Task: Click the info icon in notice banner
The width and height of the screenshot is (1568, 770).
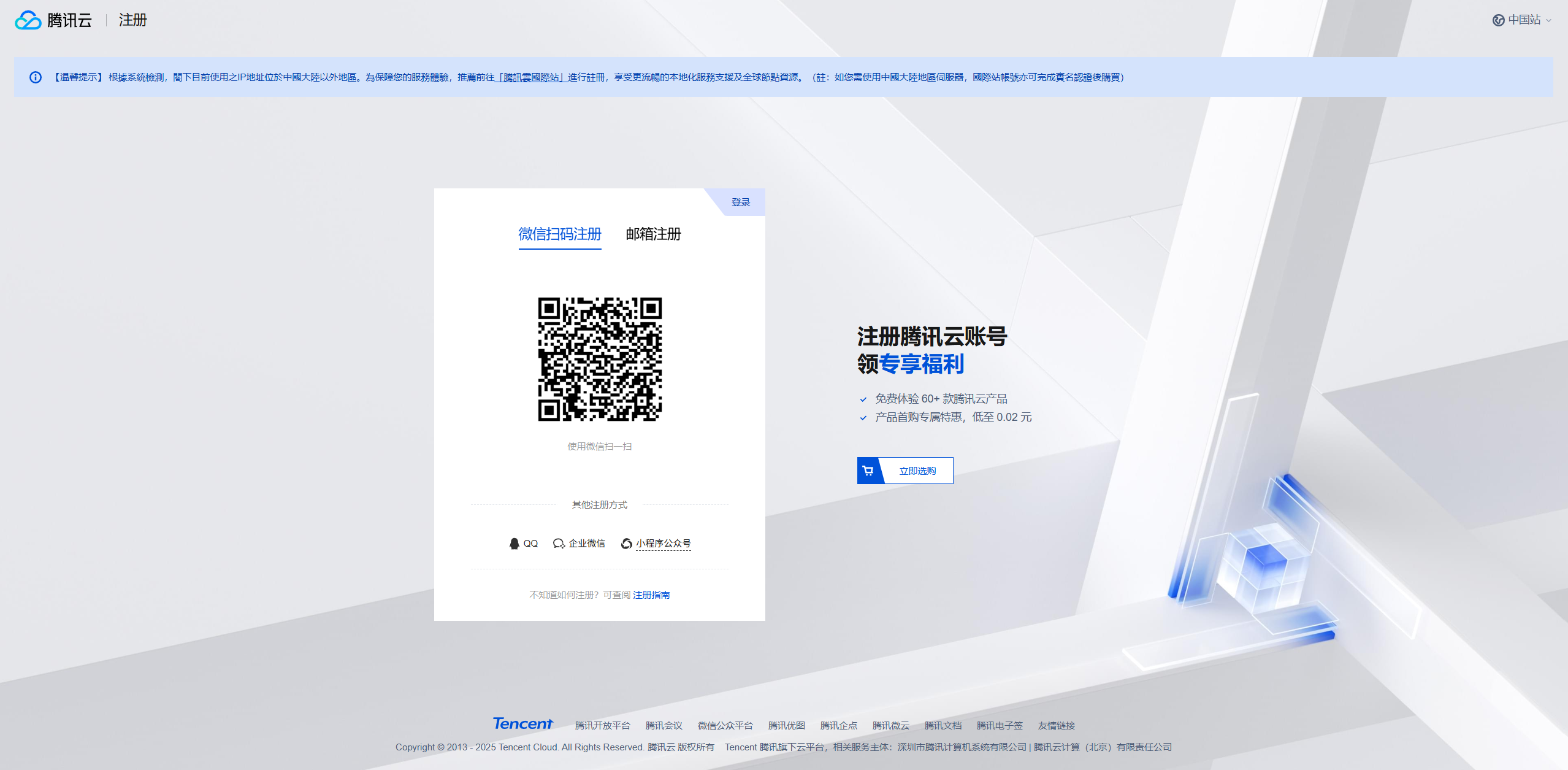Action: [36, 77]
